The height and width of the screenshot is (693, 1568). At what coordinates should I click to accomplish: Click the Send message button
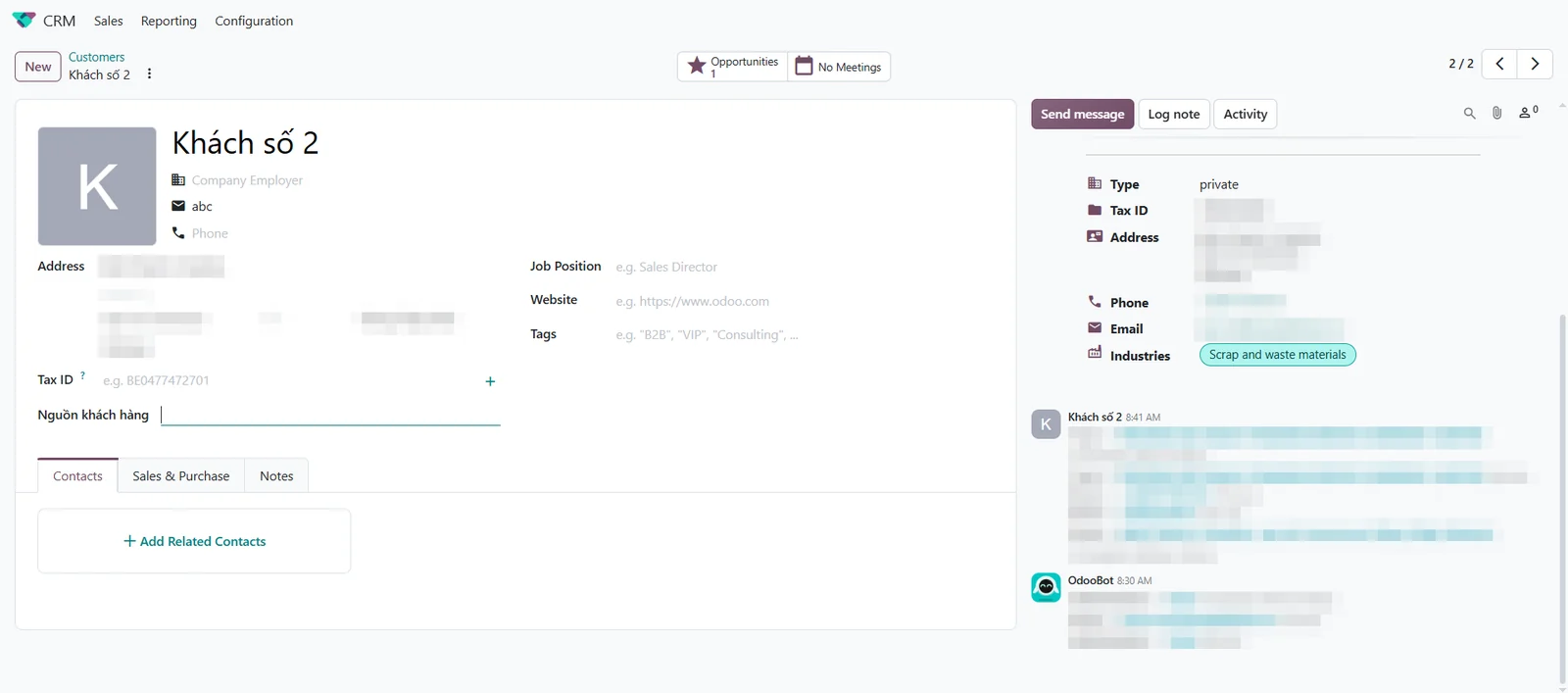1082,114
